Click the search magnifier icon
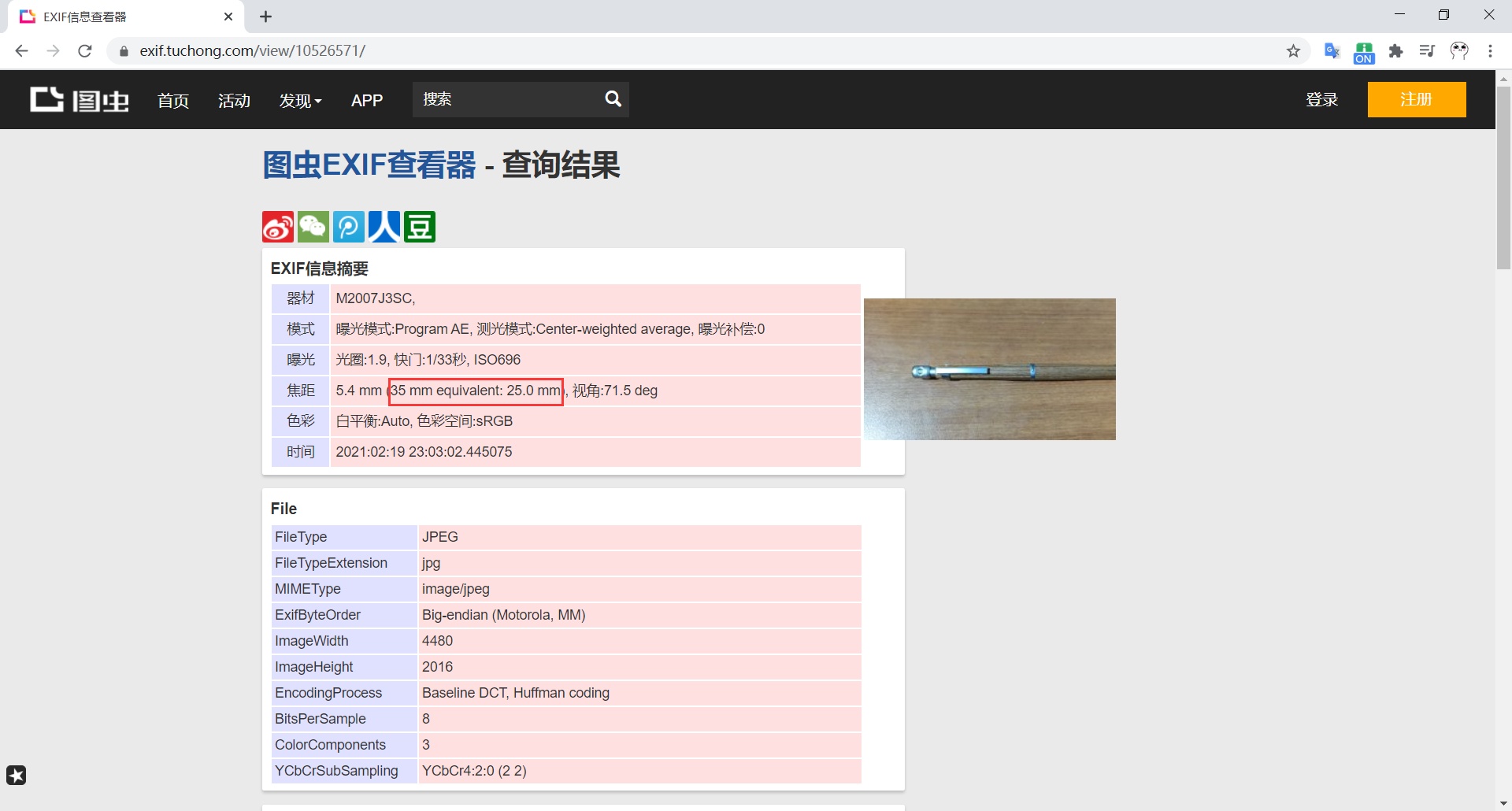This screenshot has width=1512, height=811. coord(613,99)
